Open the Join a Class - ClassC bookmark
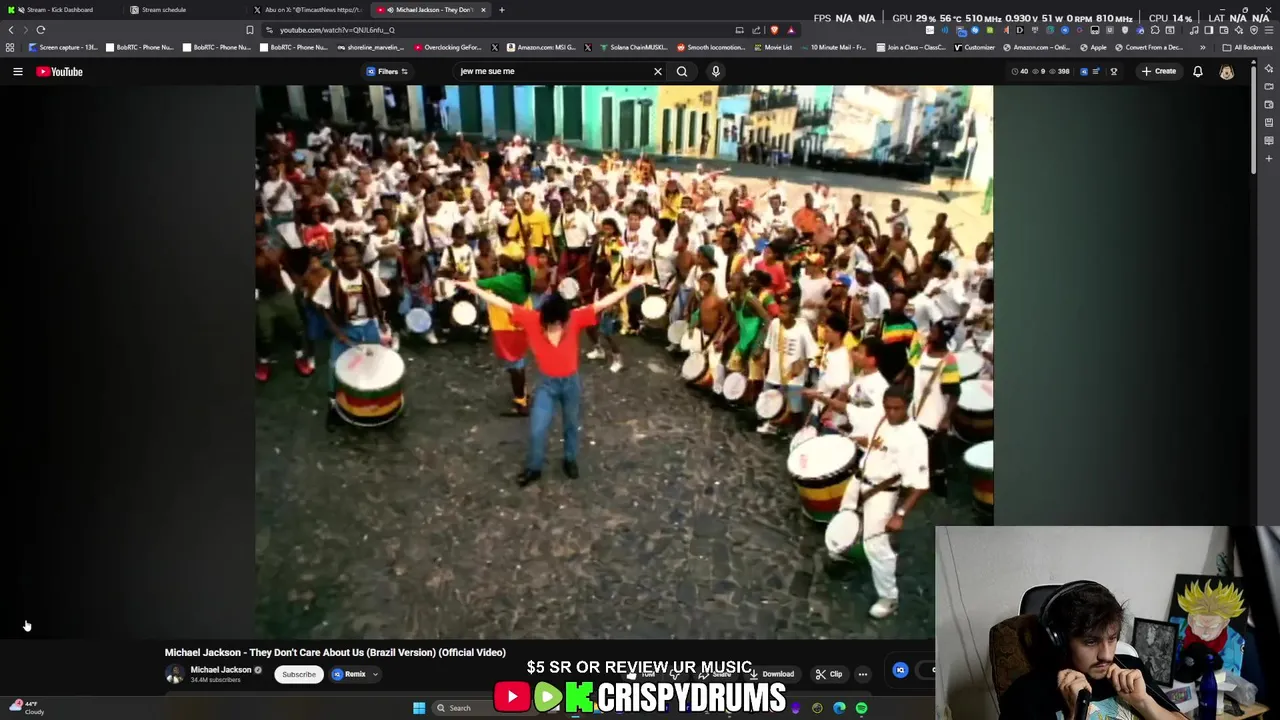This screenshot has height=720, width=1280. [x=911, y=47]
